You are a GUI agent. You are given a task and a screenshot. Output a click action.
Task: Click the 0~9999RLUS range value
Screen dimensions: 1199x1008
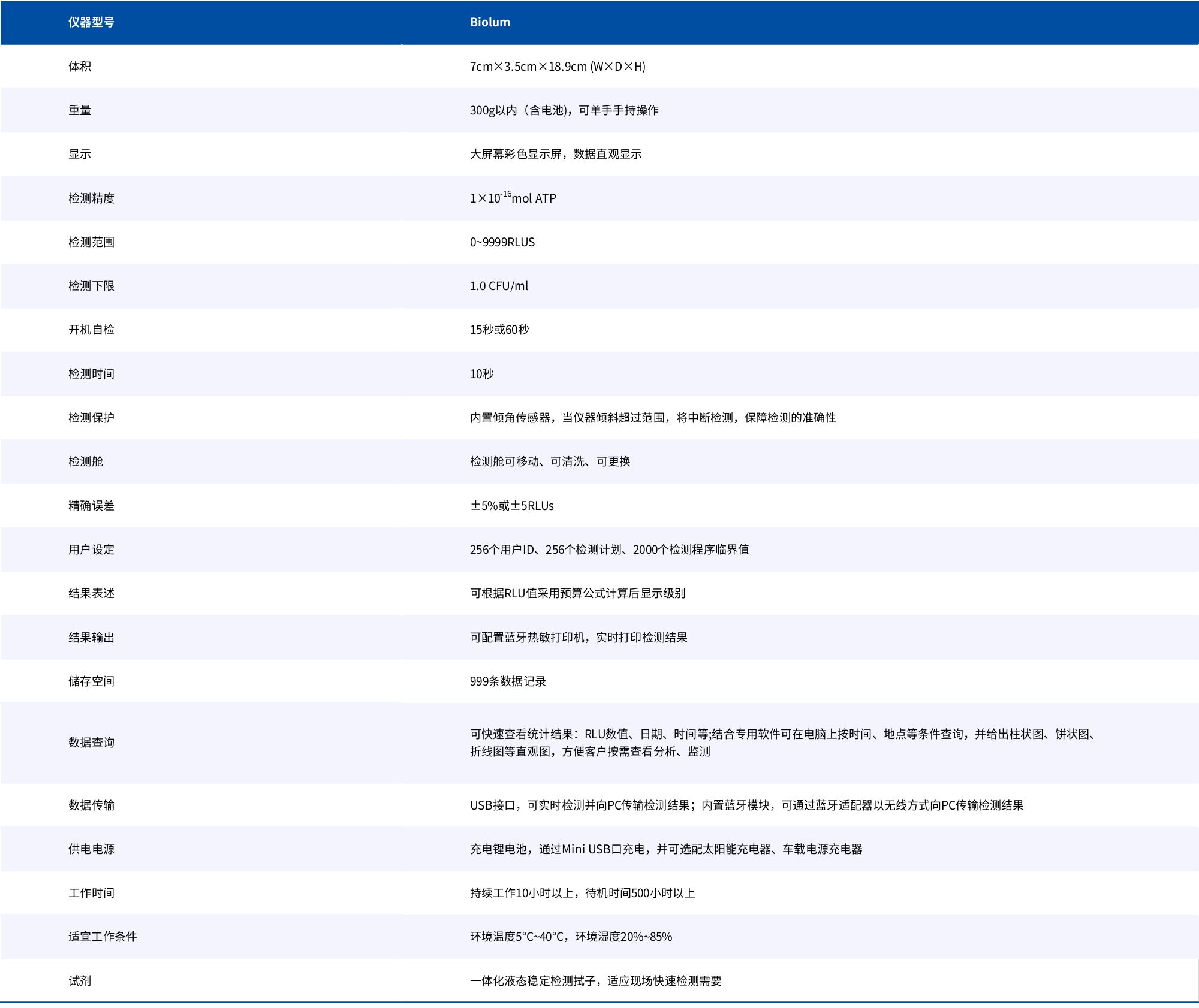[502, 242]
